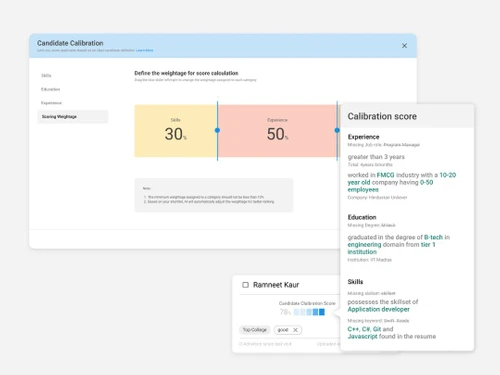
Task: Click the B-tech degree keyword
Action: click(x=433, y=237)
